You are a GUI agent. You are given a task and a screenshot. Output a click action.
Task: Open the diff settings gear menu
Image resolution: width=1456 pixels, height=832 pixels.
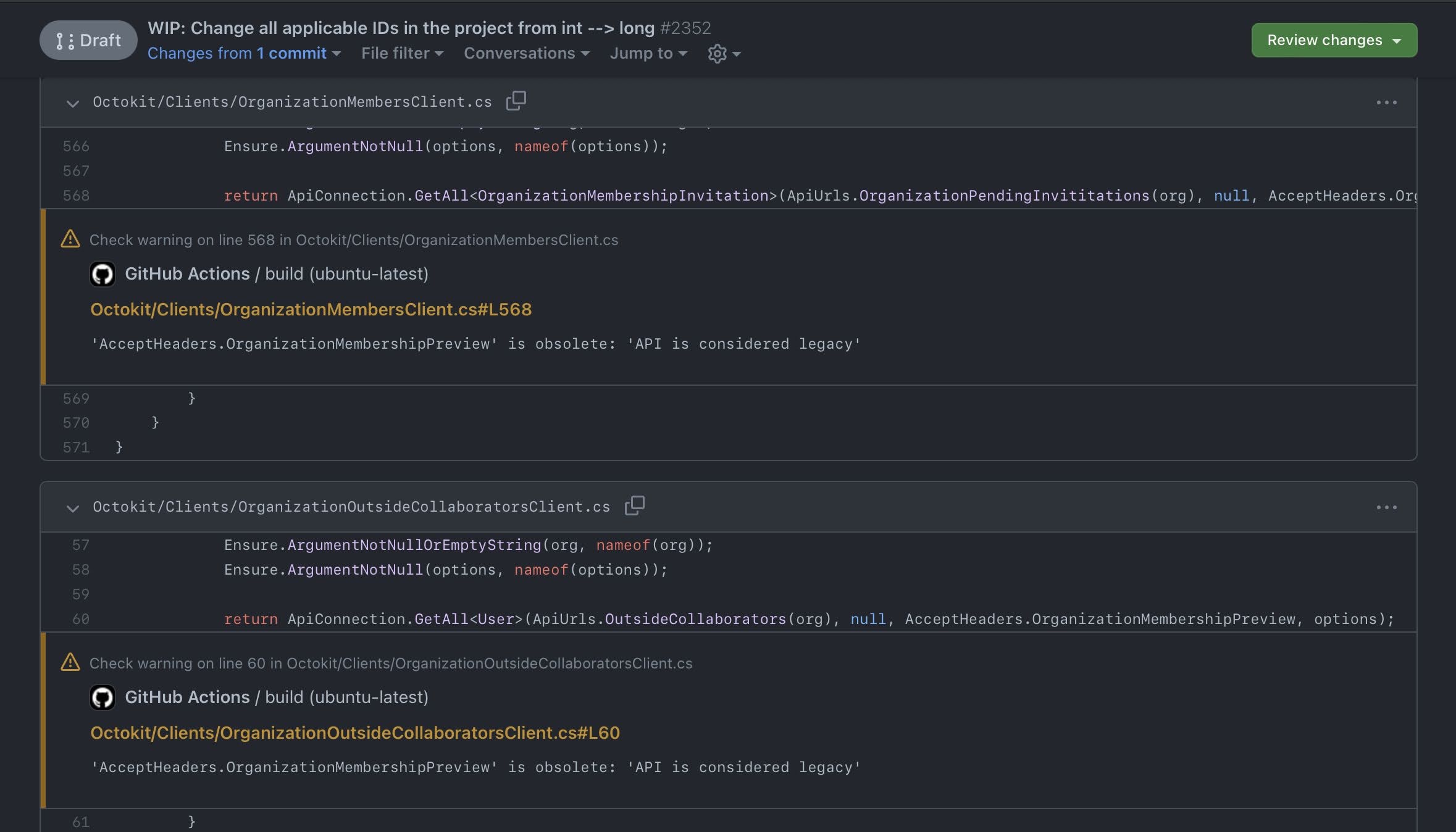[722, 54]
